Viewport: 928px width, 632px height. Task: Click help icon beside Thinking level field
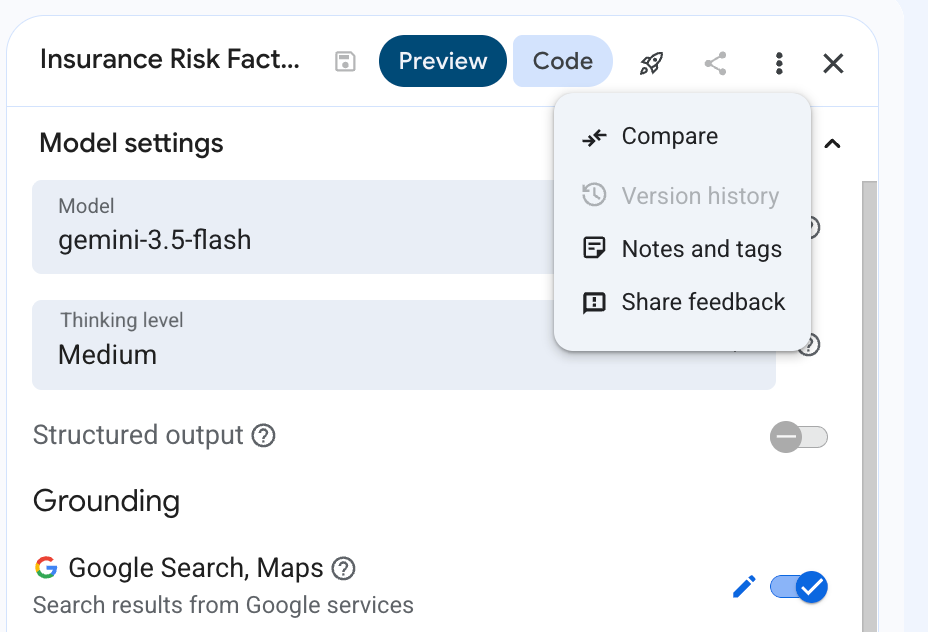click(x=810, y=344)
